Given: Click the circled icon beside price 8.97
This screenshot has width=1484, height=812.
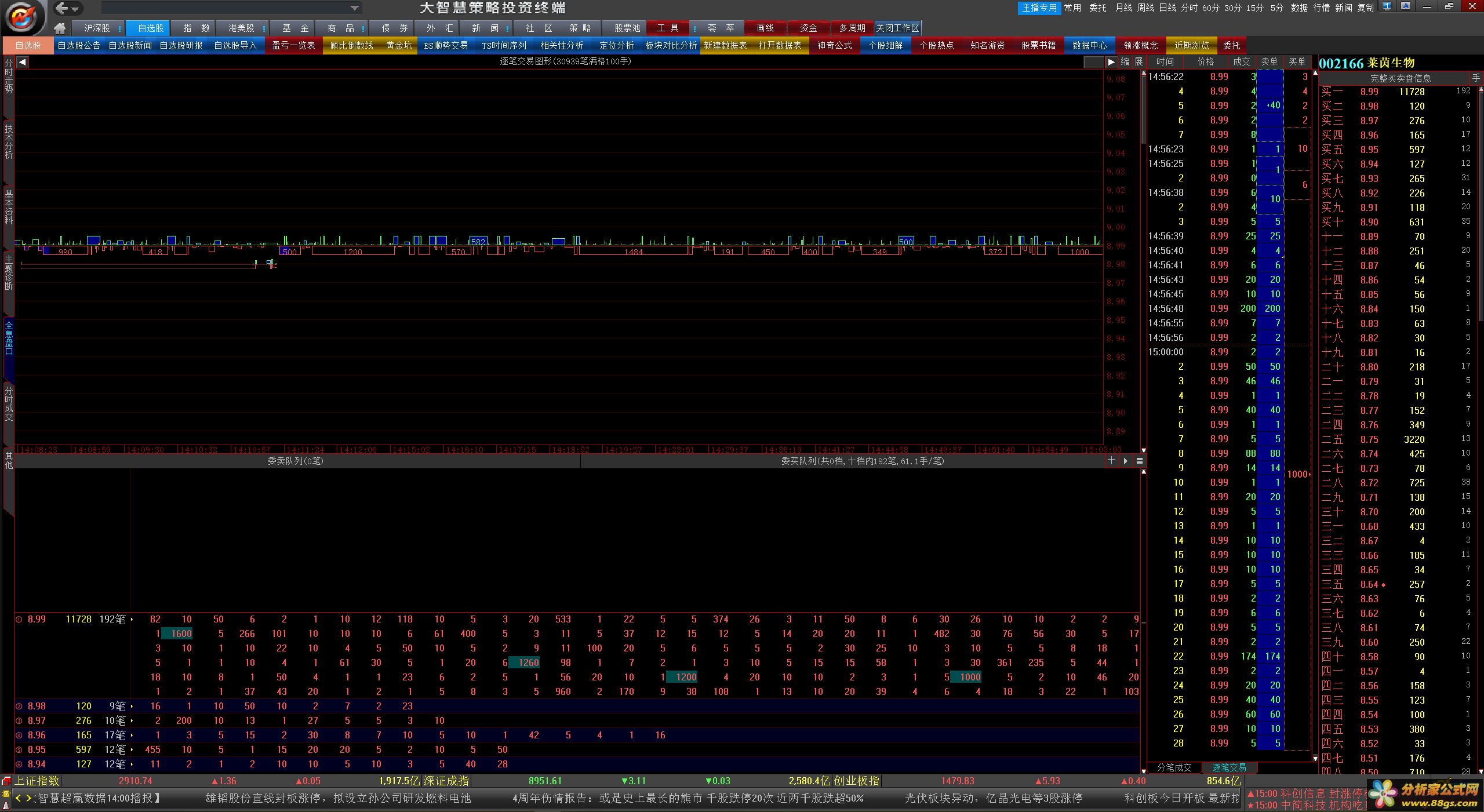Looking at the screenshot, I should point(19,721).
